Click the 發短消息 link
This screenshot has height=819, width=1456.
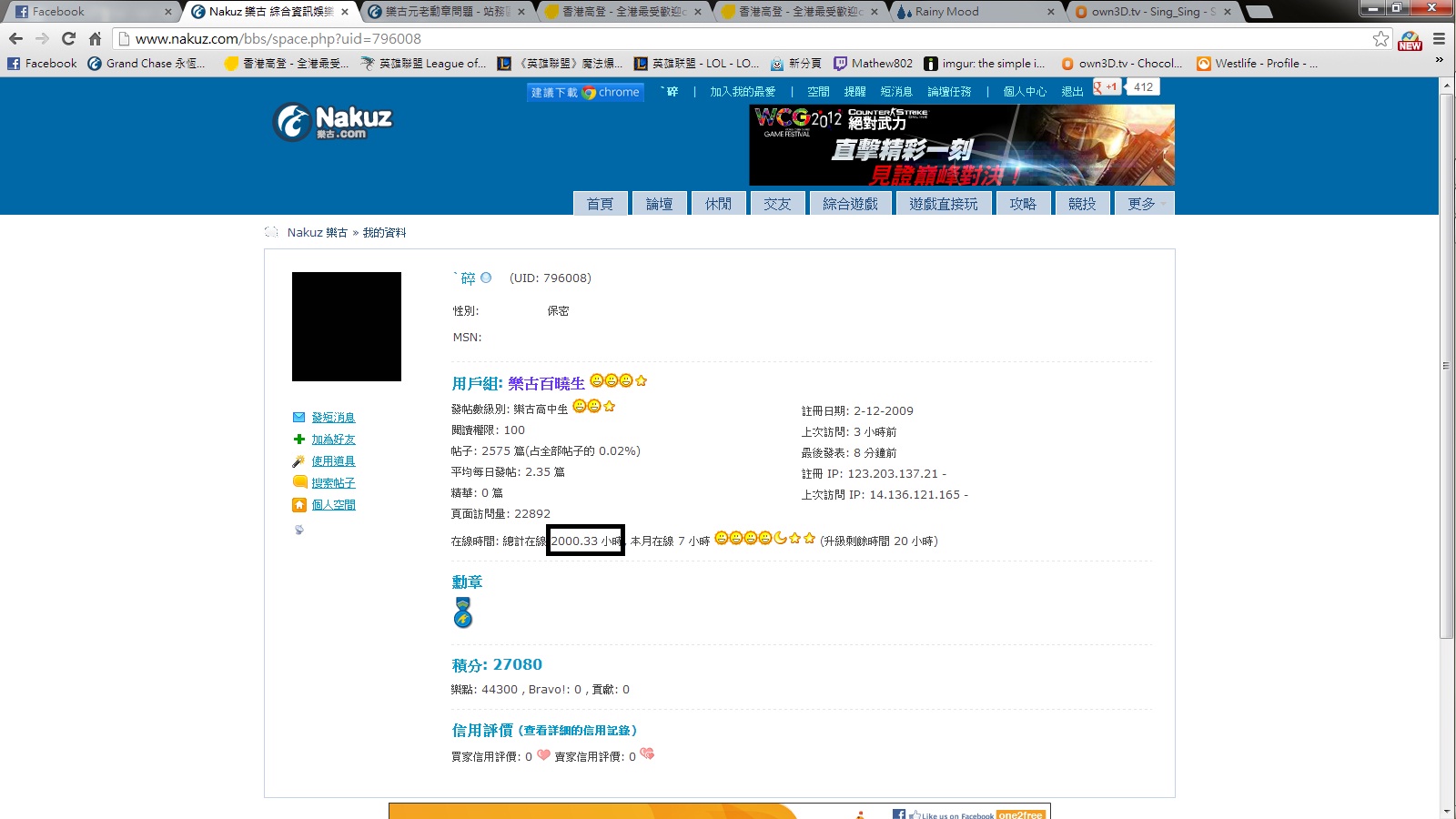[x=333, y=418]
